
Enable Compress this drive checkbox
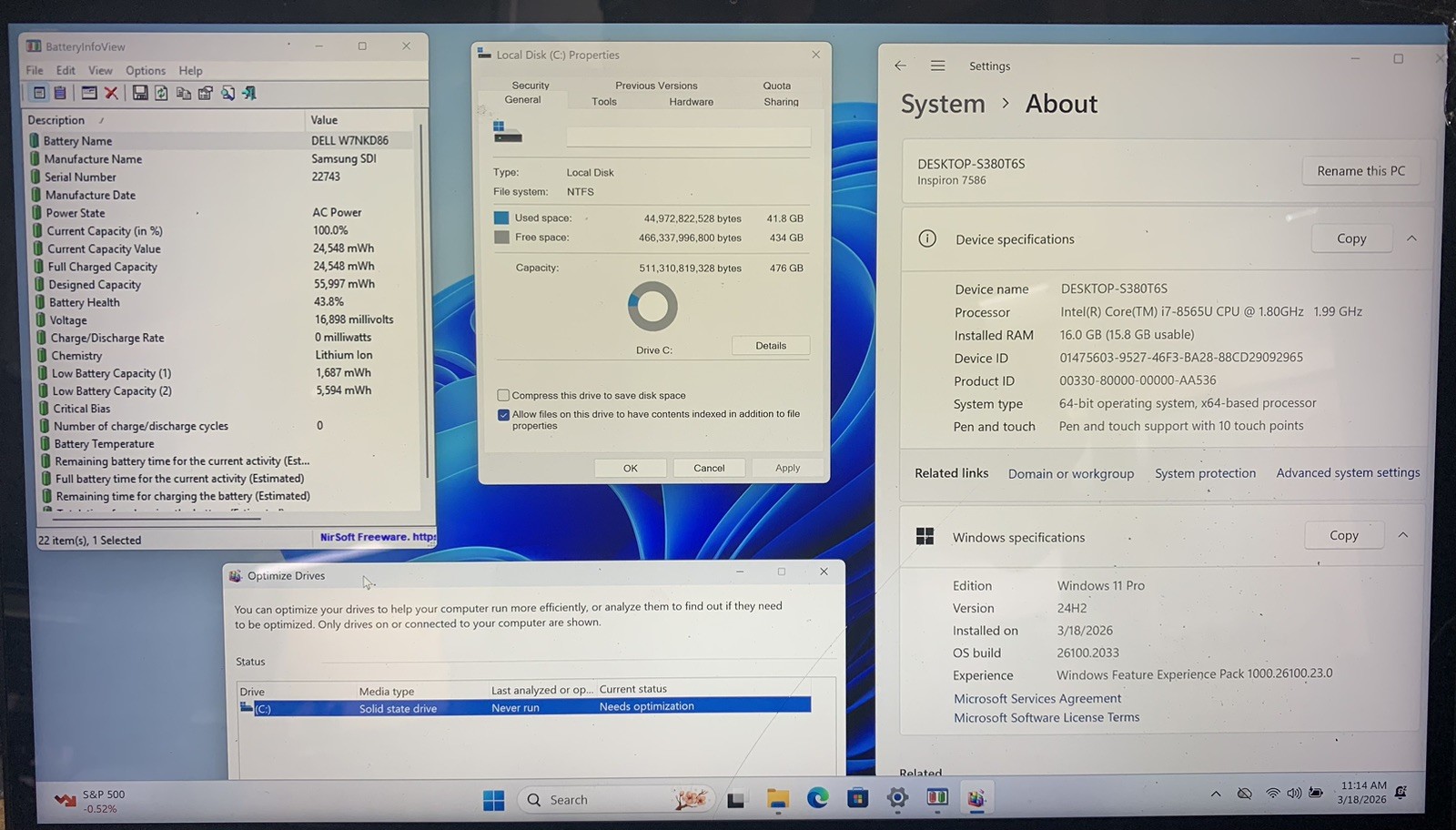[x=503, y=395]
